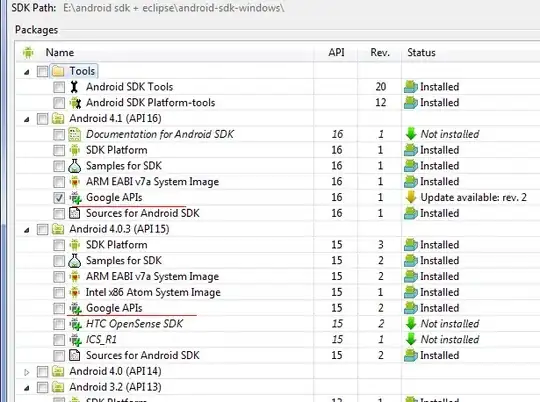Click the yellow update-available arrow icon
Viewport: 540px width, 402px height.
point(411,197)
